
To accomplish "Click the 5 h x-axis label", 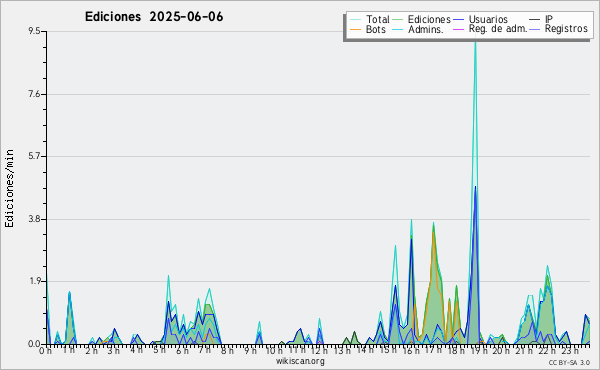I will click(x=159, y=350).
